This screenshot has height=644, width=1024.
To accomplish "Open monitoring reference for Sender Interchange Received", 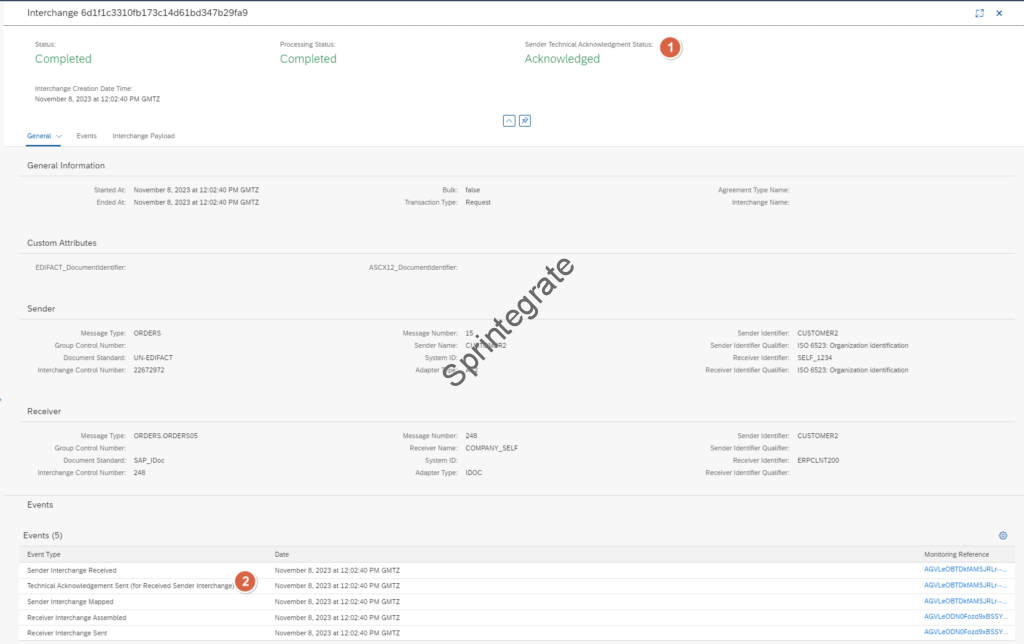I will [x=964, y=570].
